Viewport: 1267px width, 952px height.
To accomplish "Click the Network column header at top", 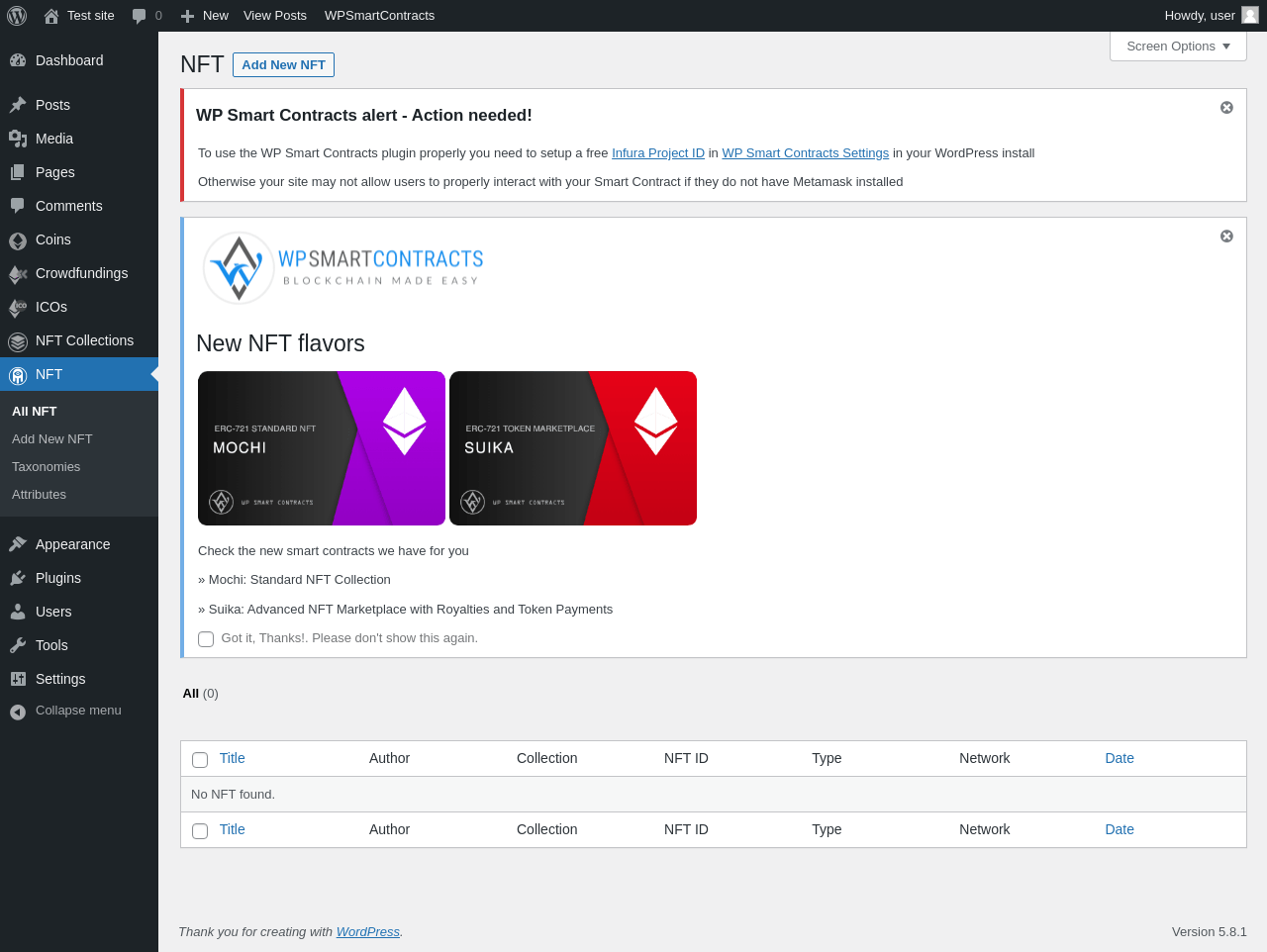I will (984, 758).
